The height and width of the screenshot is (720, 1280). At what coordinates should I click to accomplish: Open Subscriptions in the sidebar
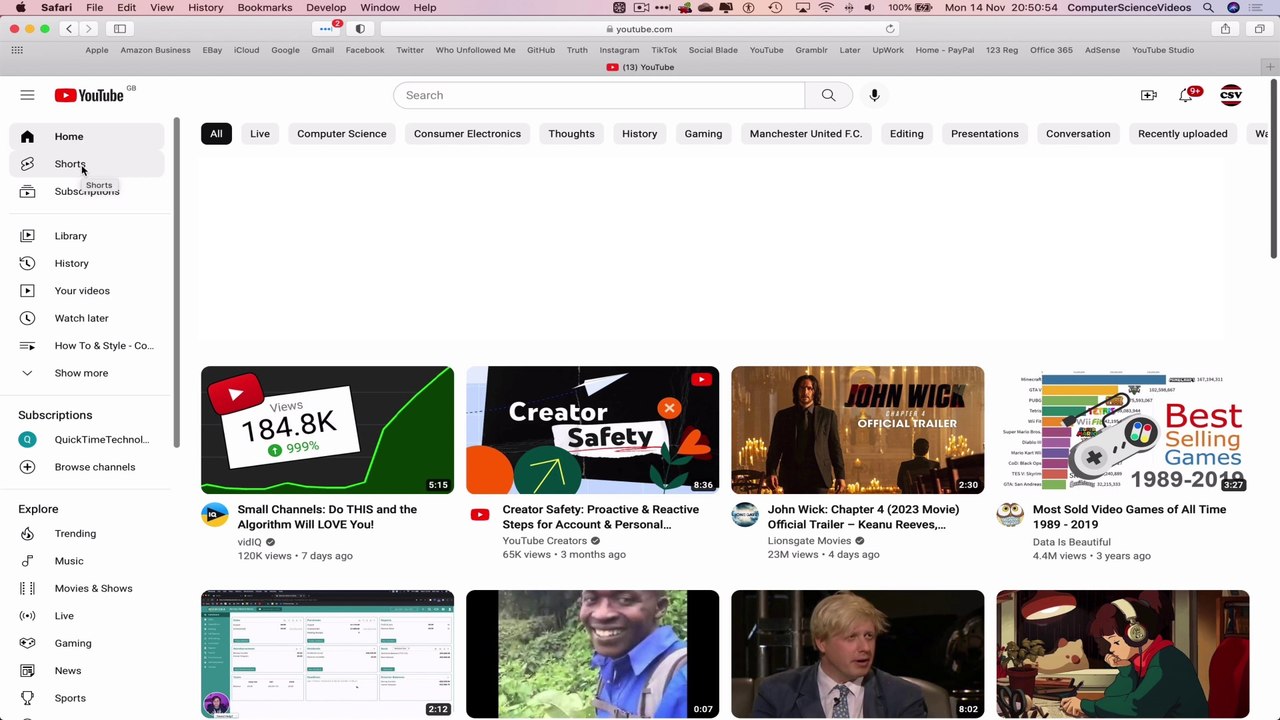tap(86, 191)
